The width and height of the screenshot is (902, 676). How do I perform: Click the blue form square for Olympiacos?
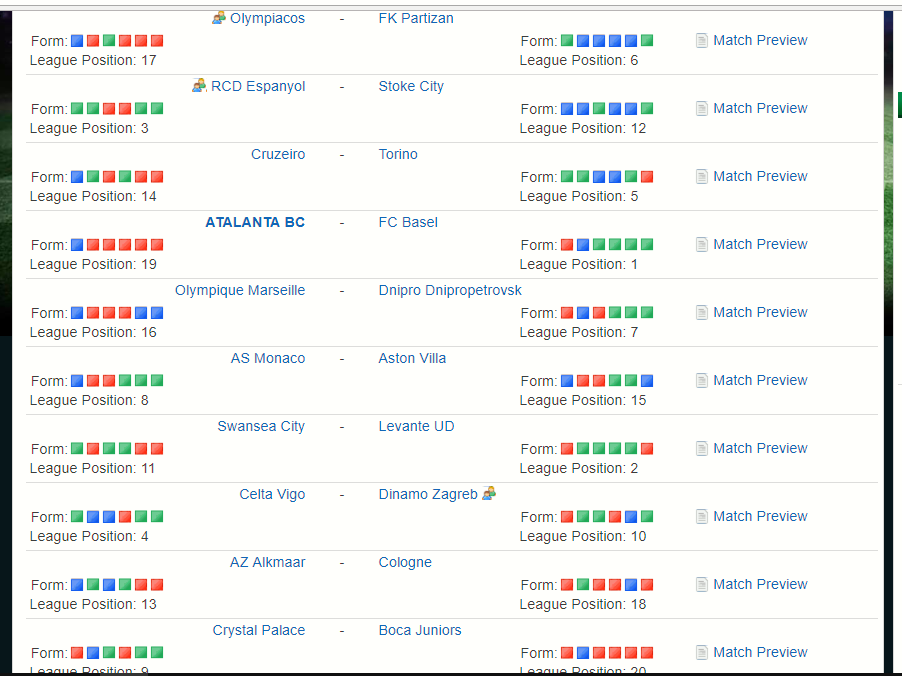[x=77, y=41]
